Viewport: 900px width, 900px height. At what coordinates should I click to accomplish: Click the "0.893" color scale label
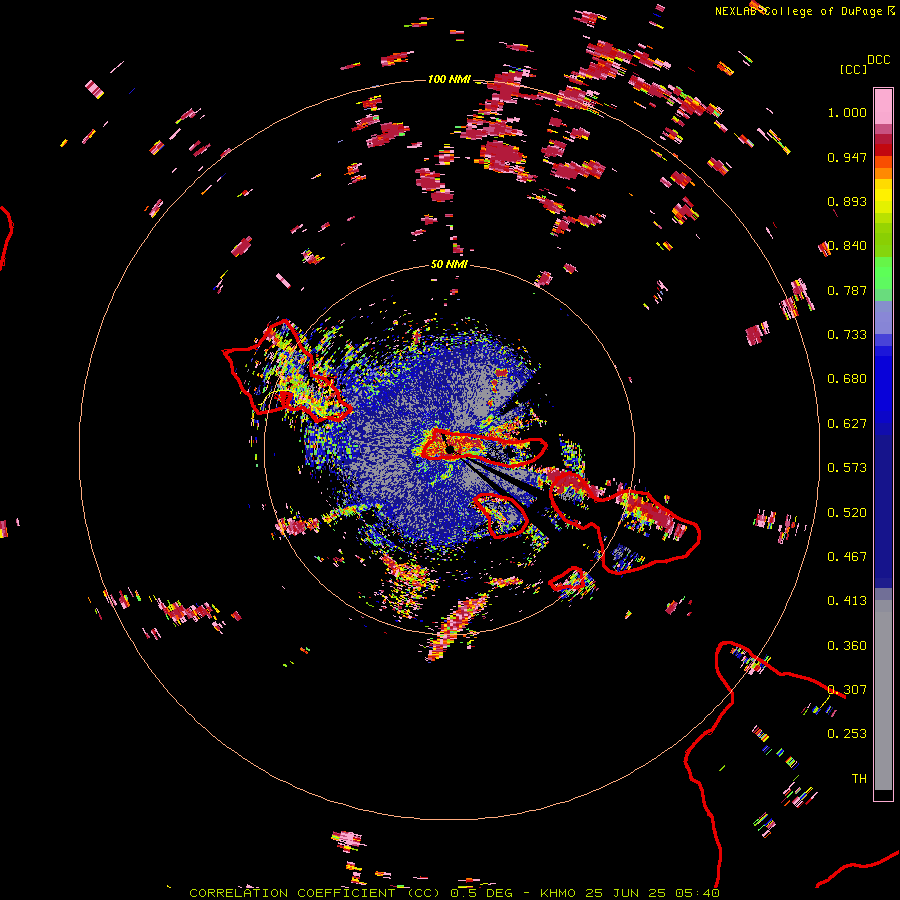(847, 201)
